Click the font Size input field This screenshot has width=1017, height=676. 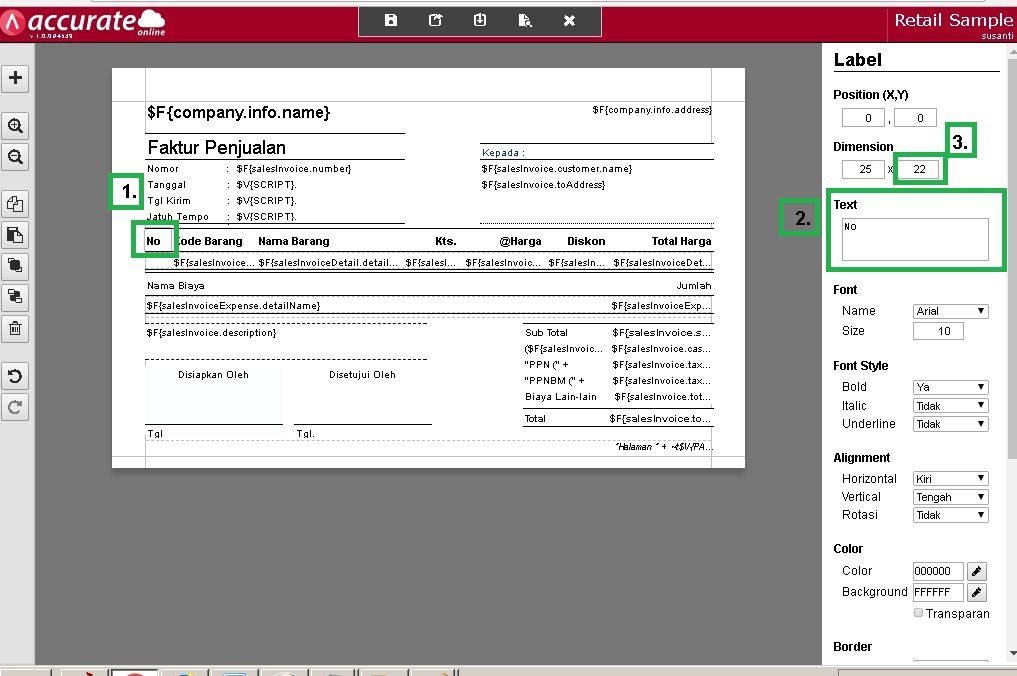pos(938,331)
